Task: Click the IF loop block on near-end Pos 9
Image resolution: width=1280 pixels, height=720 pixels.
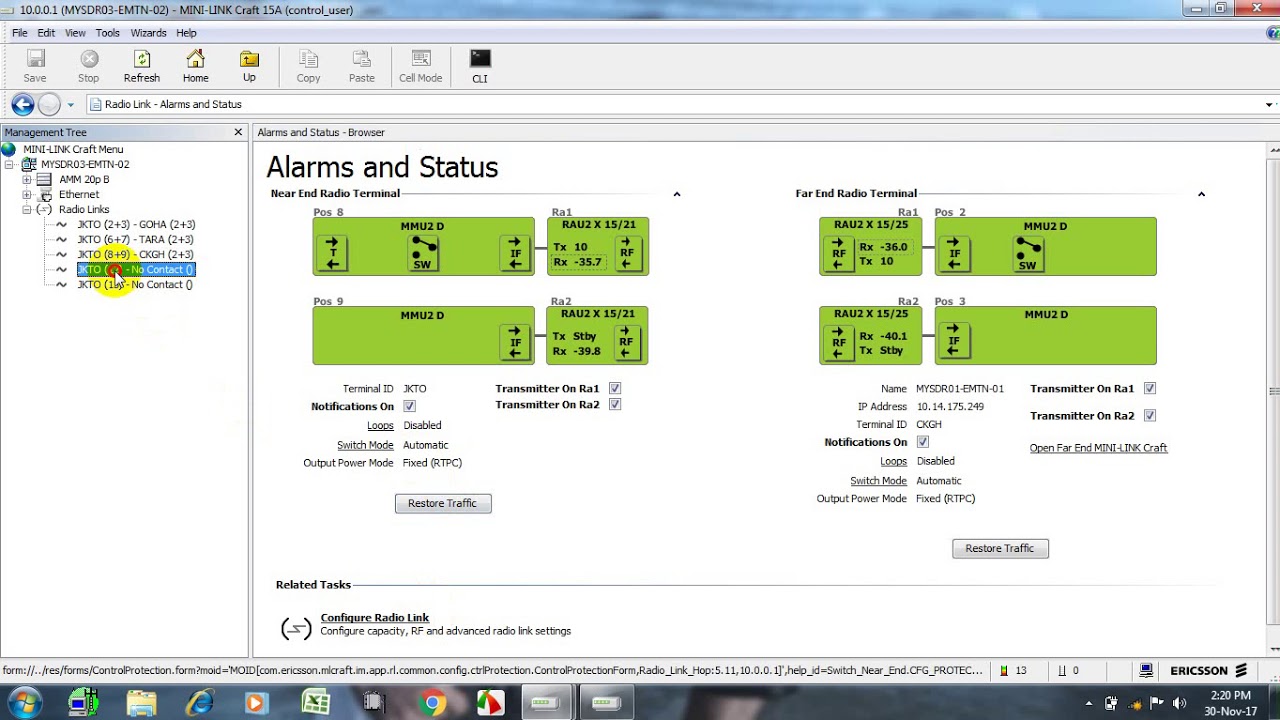Action: point(515,342)
